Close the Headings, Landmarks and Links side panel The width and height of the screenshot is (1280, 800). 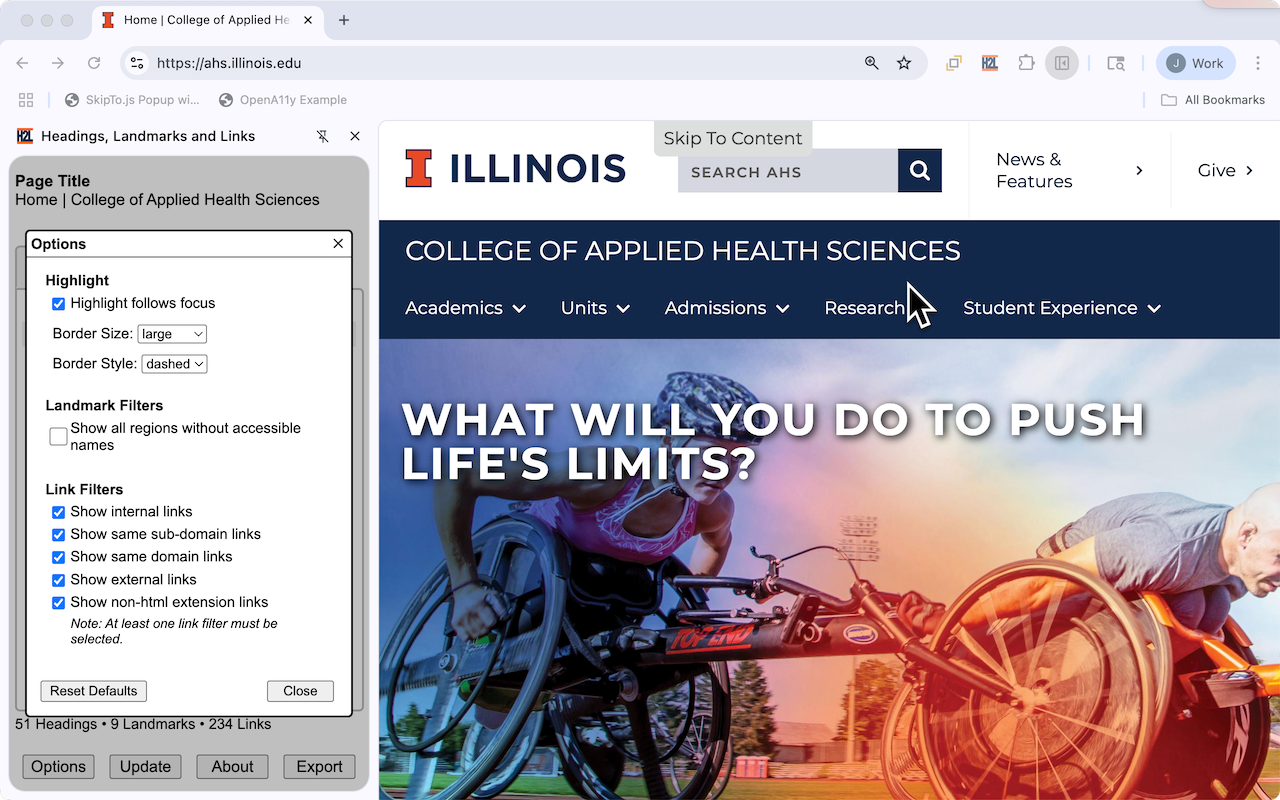[x=355, y=136]
